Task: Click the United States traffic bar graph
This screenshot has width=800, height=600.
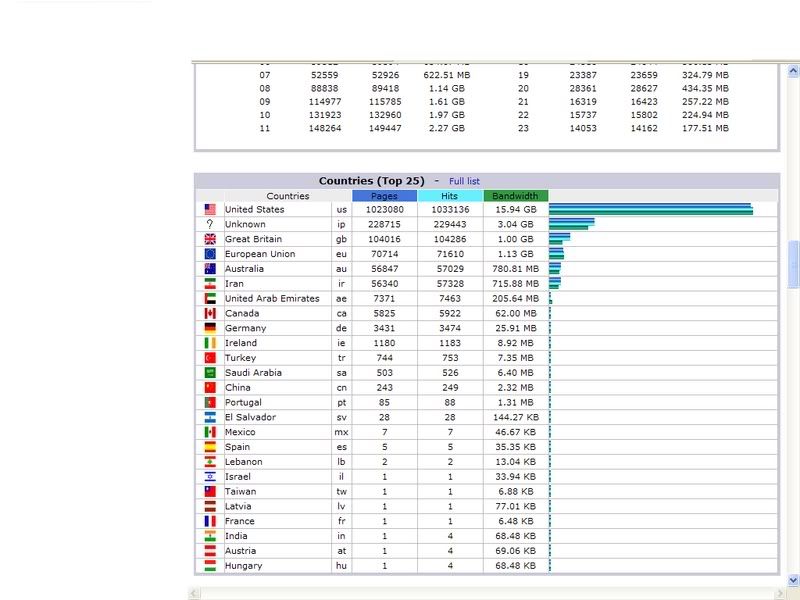Action: (651, 210)
